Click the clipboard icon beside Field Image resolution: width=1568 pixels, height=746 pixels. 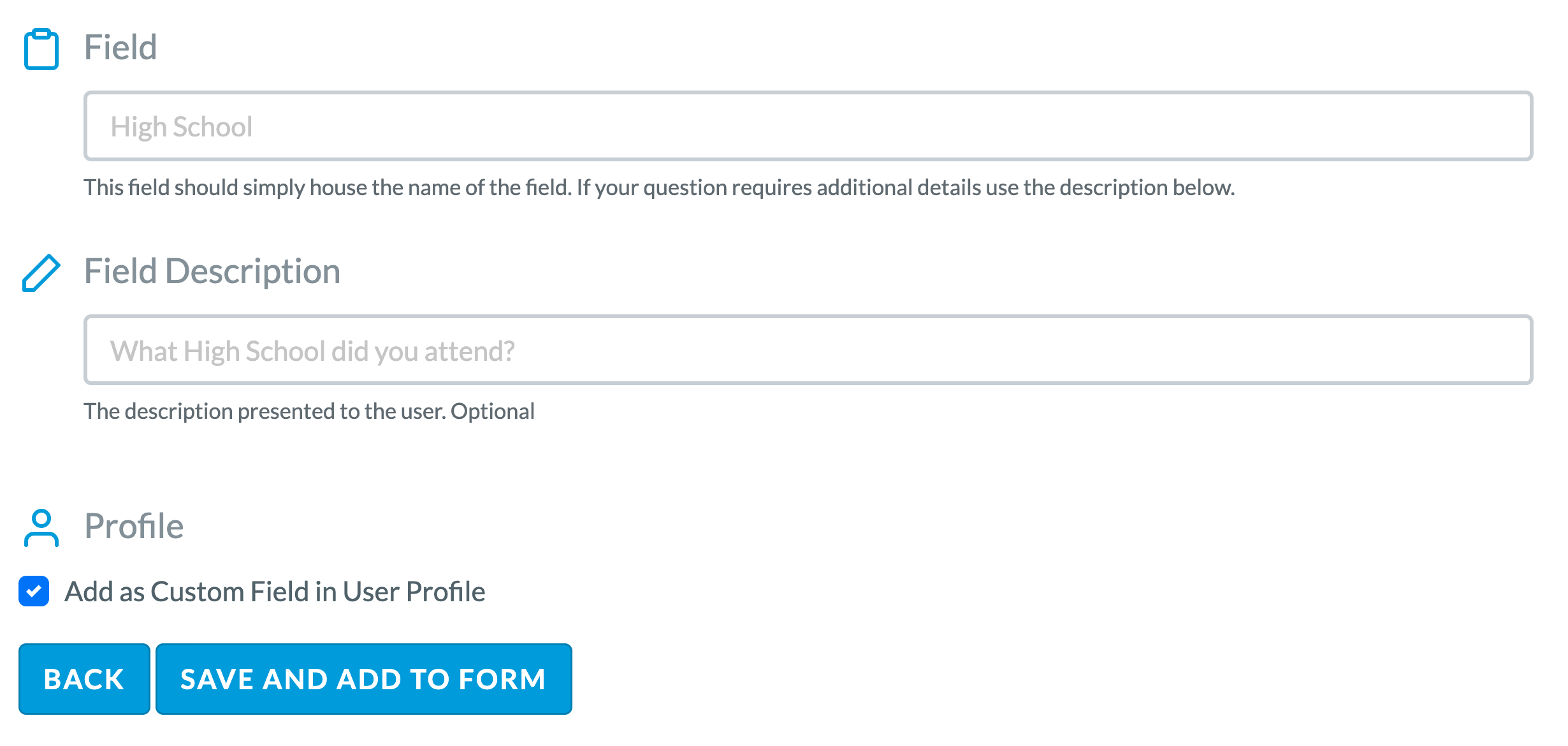tap(41, 48)
